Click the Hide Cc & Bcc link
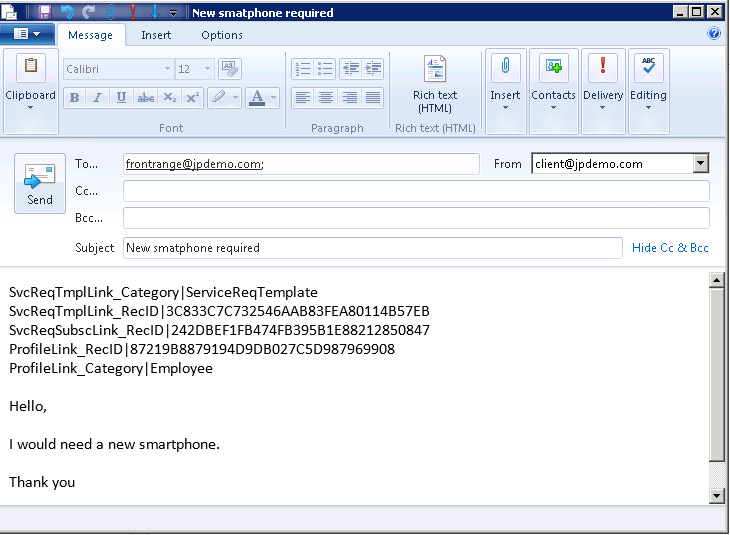730x535 pixels. pos(670,248)
